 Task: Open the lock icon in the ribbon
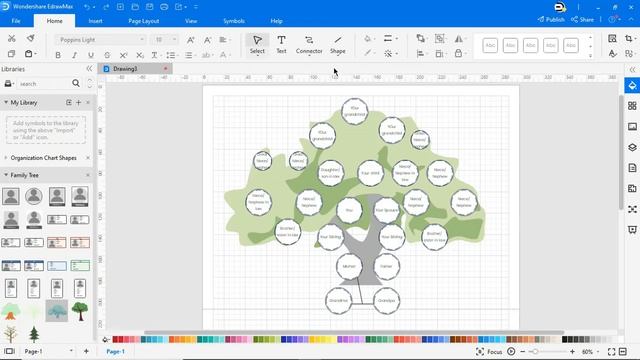(459, 53)
